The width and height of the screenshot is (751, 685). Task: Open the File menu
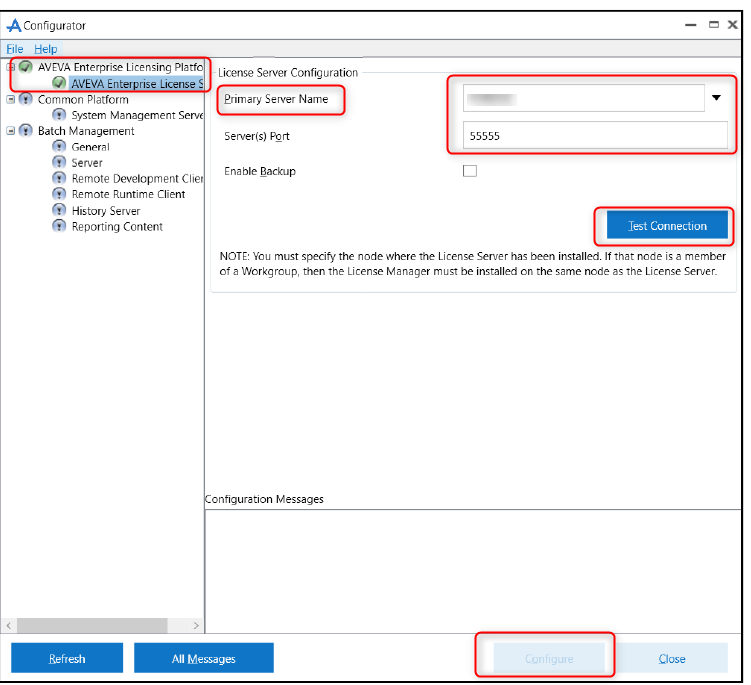(x=14, y=49)
